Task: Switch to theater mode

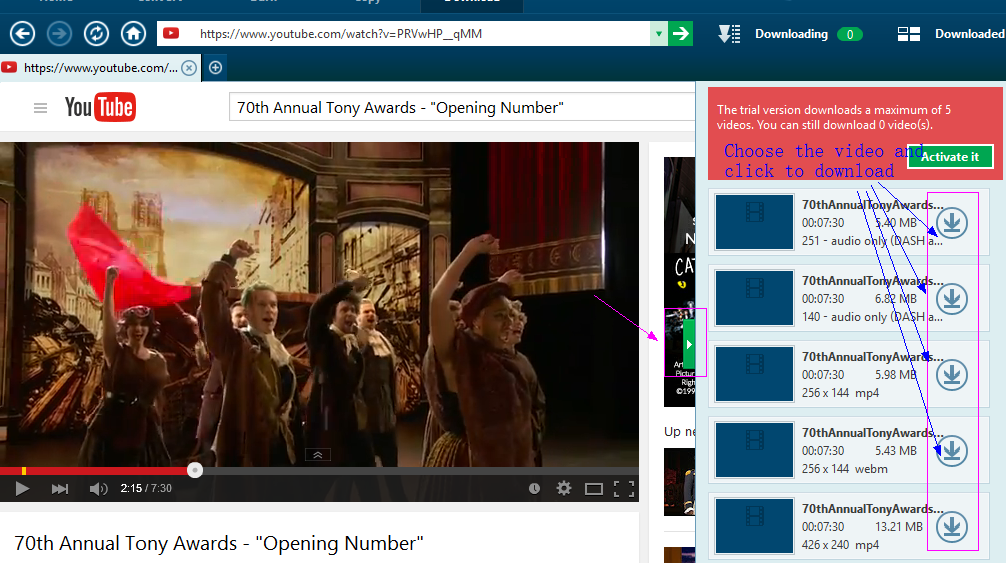Action: click(594, 489)
